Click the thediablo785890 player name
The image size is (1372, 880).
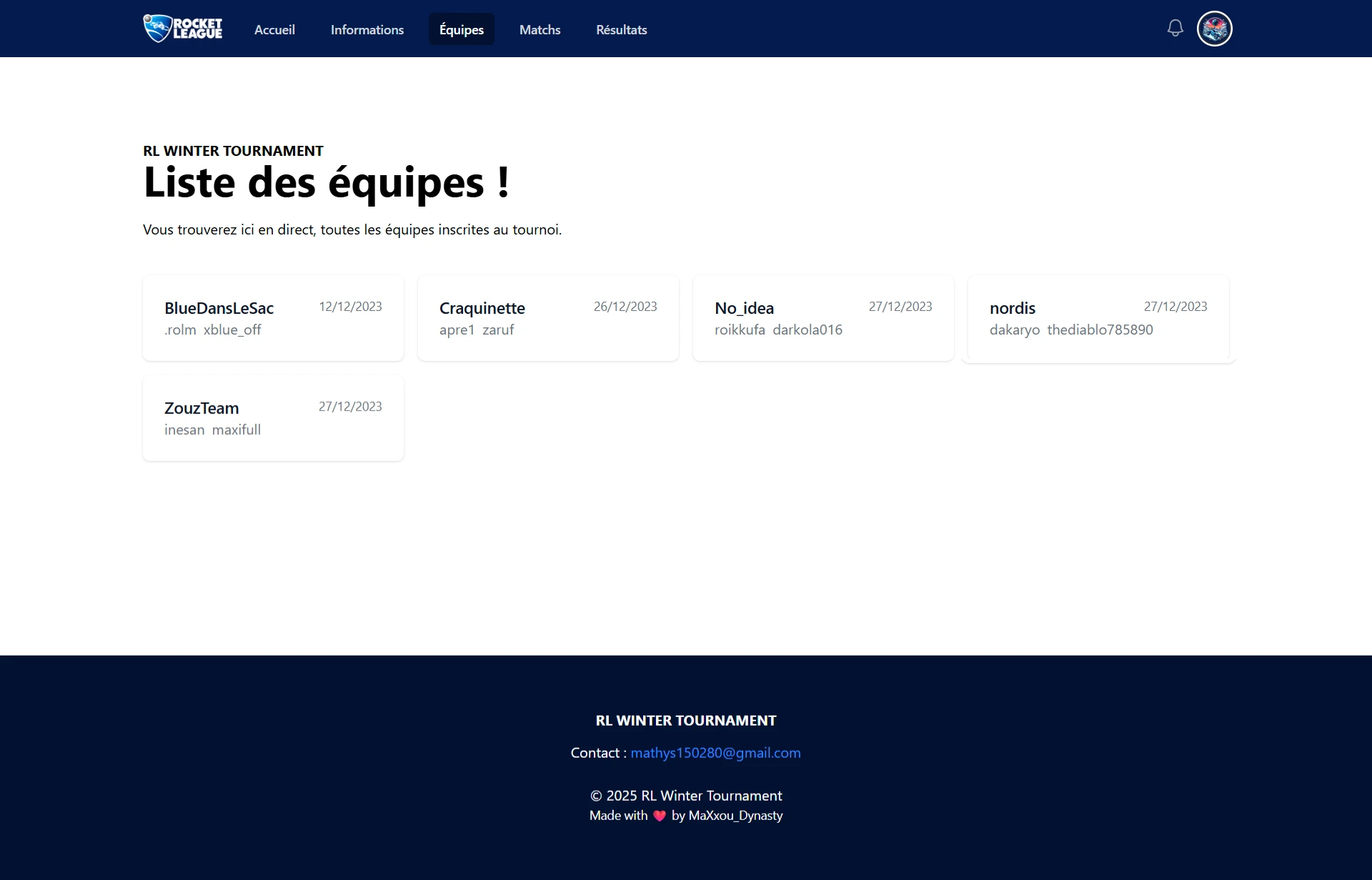(x=1100, y=330)
